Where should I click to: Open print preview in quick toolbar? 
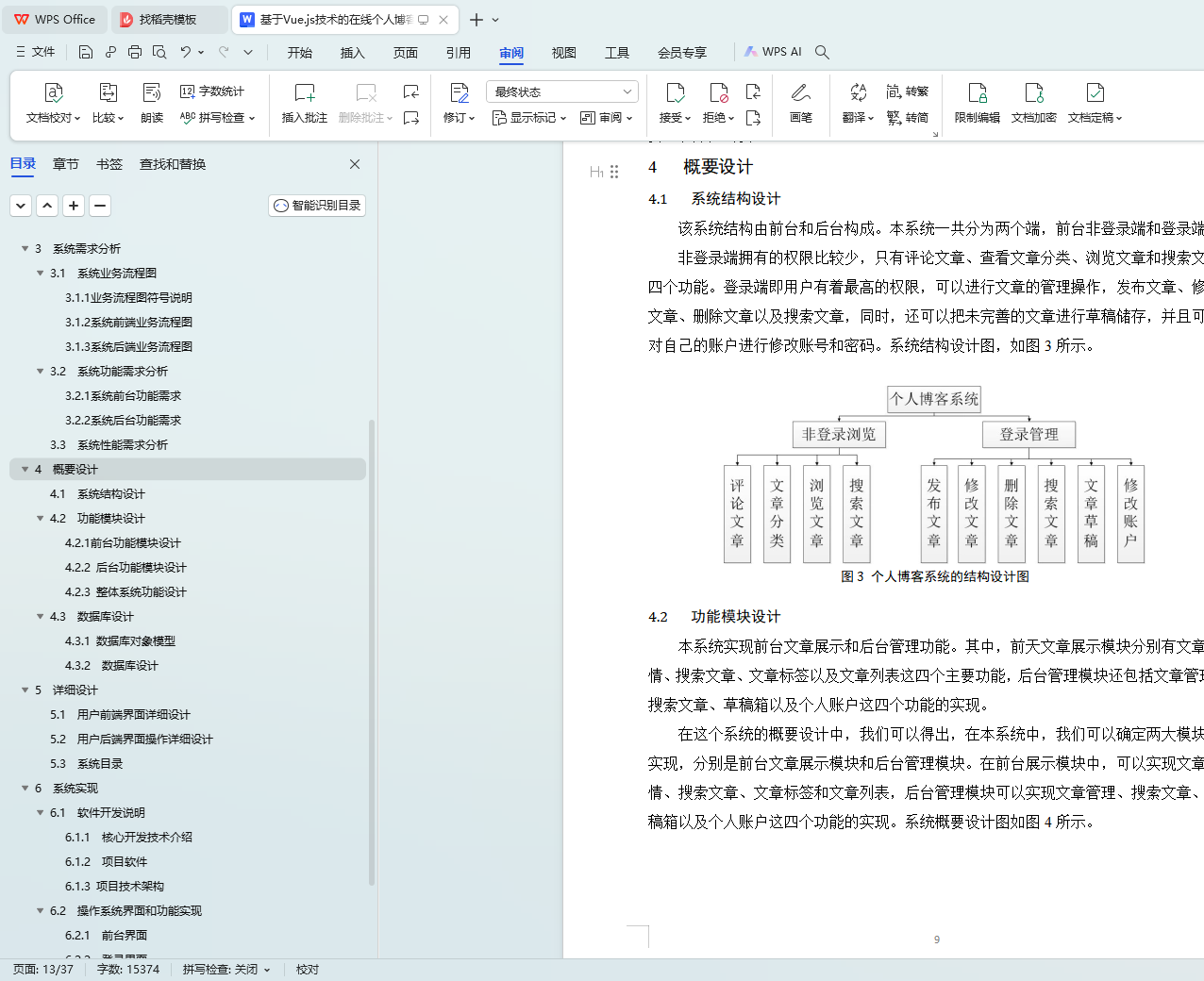(159, 52)
